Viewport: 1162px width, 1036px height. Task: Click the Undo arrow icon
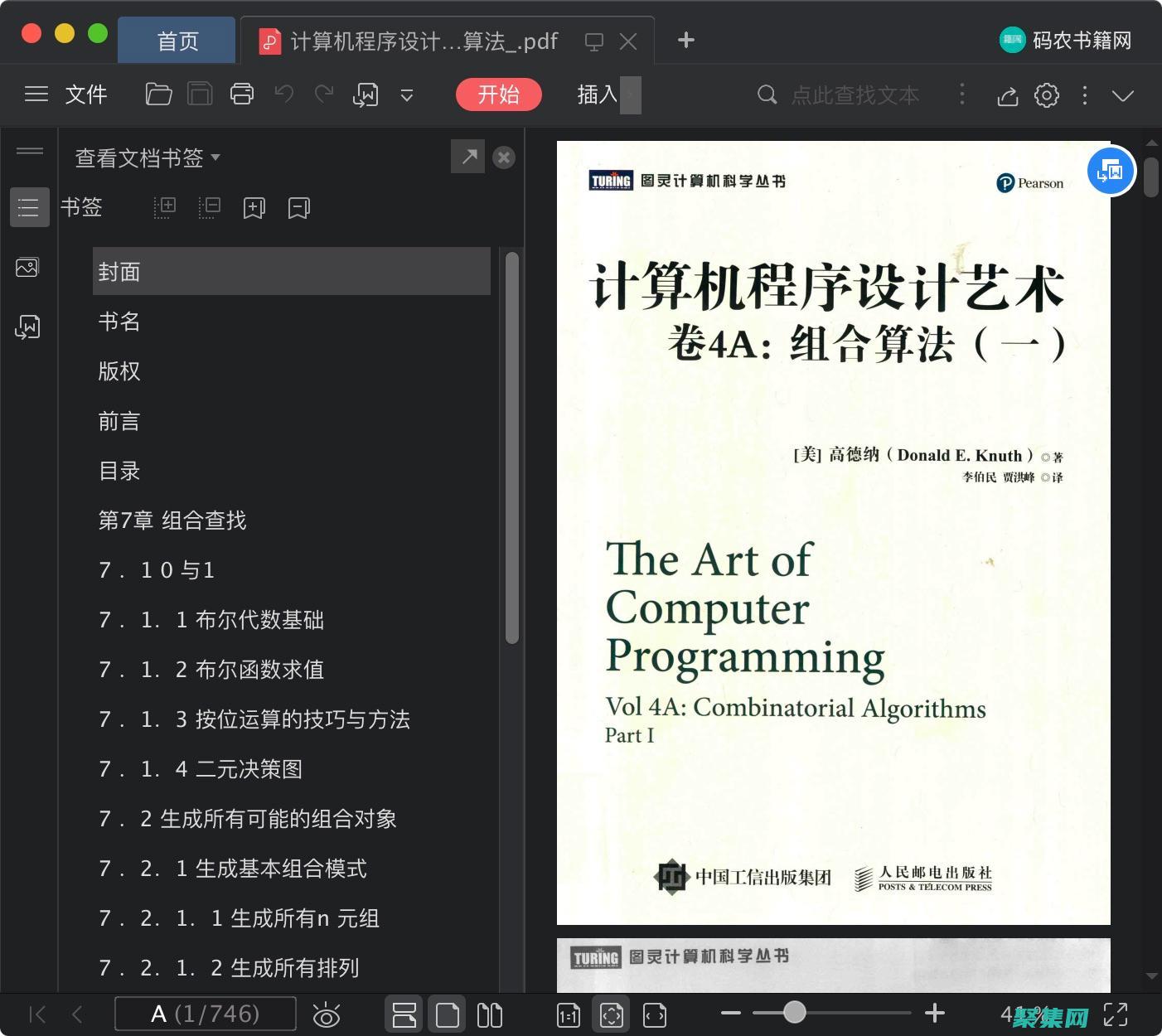[283, 94]
